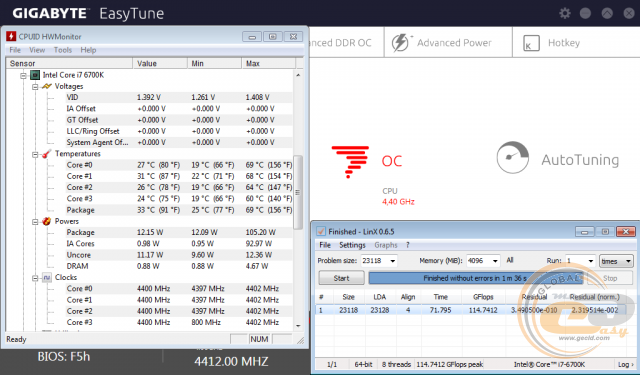This screenshot has width=640, height=375.
Task: Select the LLC/Ring Offset row
Action: click(x=178, y=131)
